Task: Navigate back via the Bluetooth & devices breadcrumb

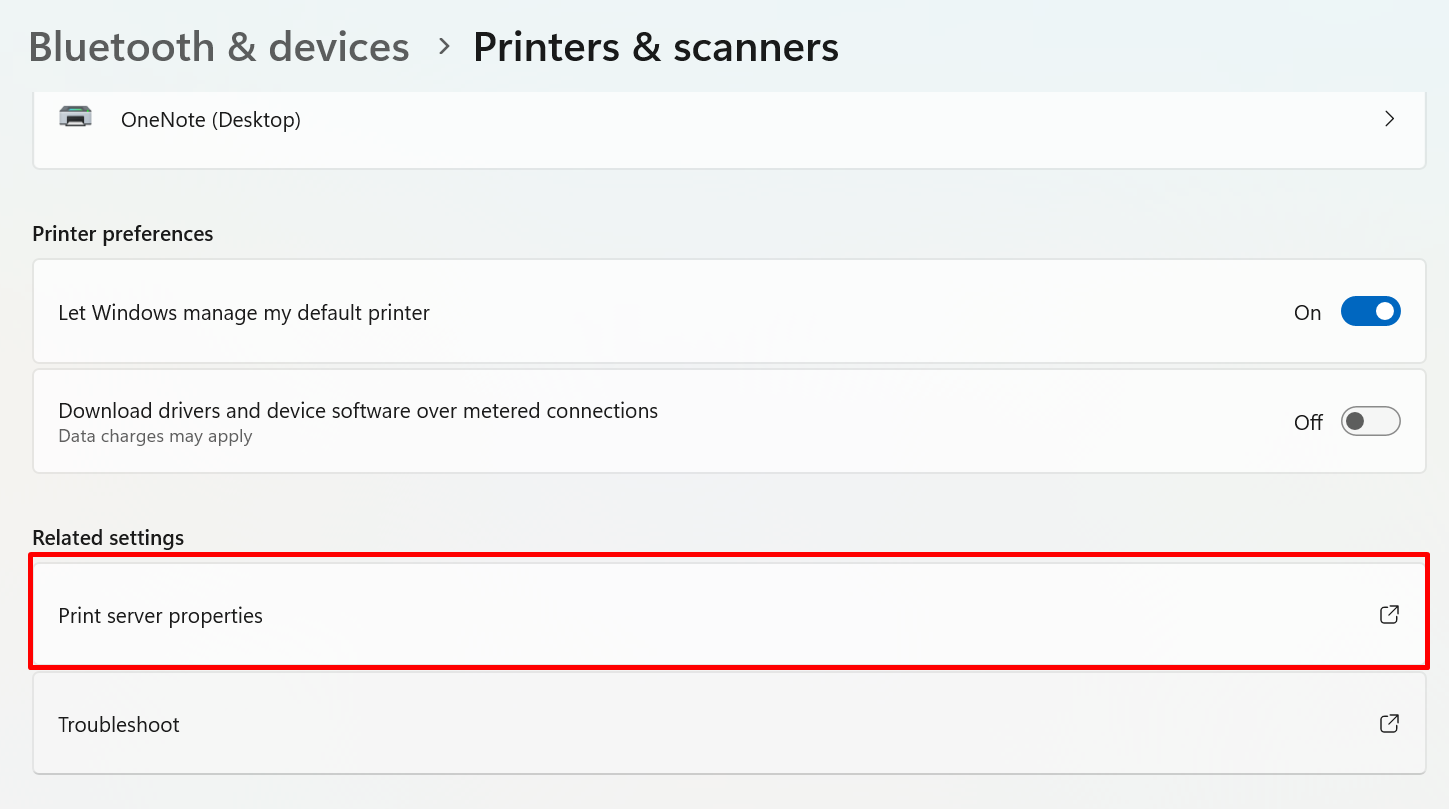Action: tap(218, 46)
